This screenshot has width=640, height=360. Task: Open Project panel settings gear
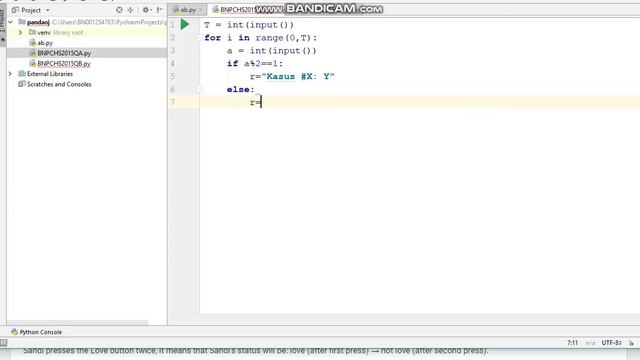[146, 10]
